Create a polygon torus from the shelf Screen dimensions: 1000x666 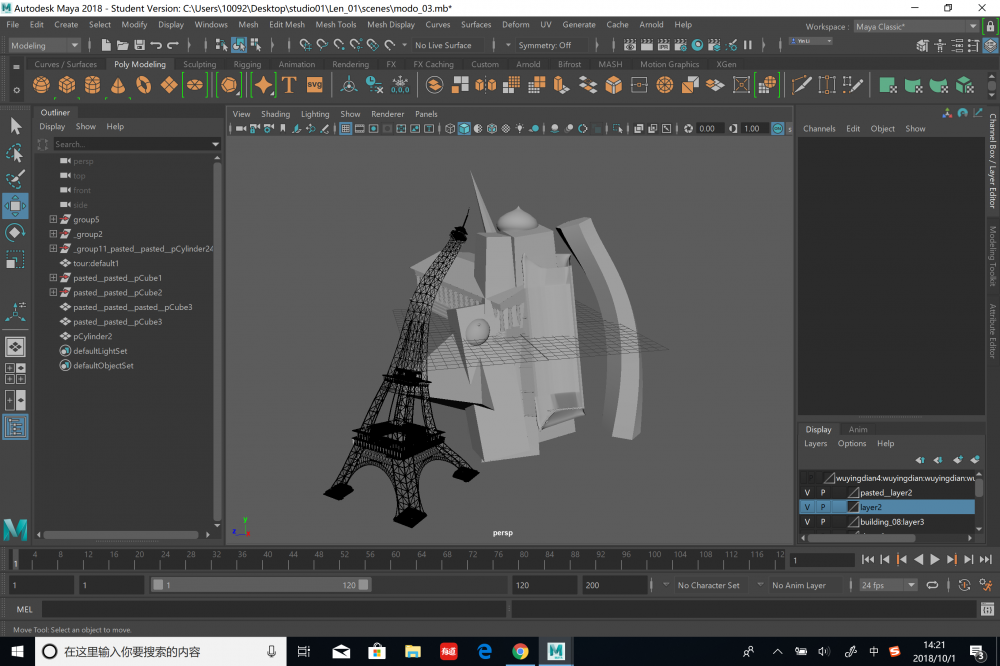pyautogui.click(x=143, y=85)
